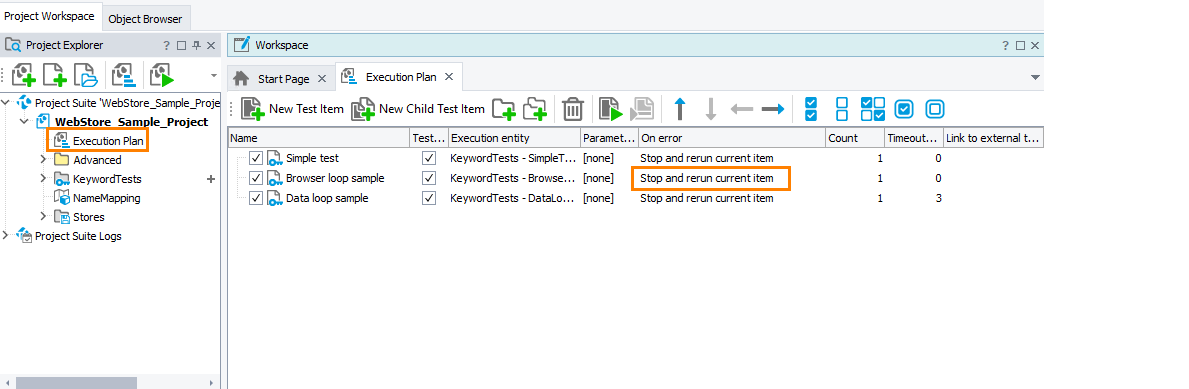Click New Child Test Item button
1189x389 pixels.
point(418,109)
